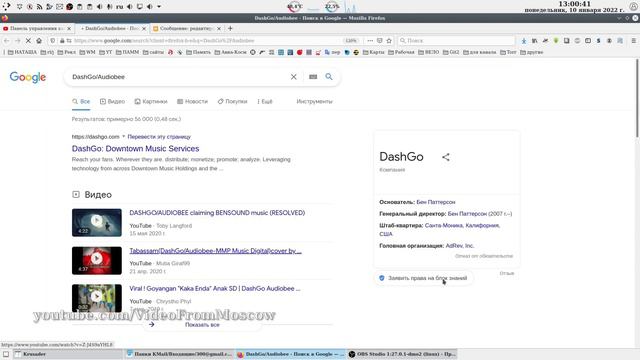Open DASHGO/AUDIOBEE claiming BENSOUND music video

217,213
